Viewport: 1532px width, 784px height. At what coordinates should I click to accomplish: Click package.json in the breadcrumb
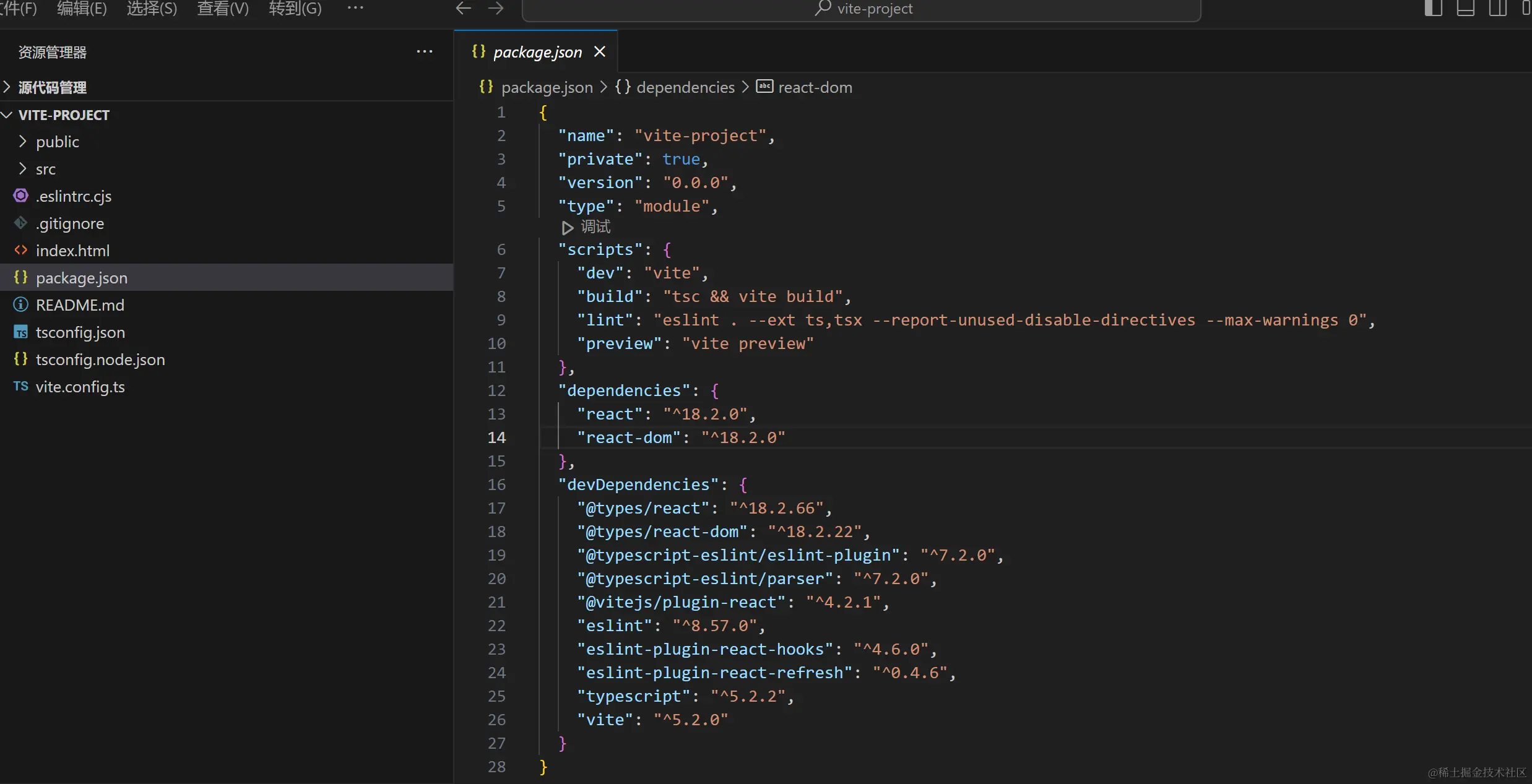(547, 87)
